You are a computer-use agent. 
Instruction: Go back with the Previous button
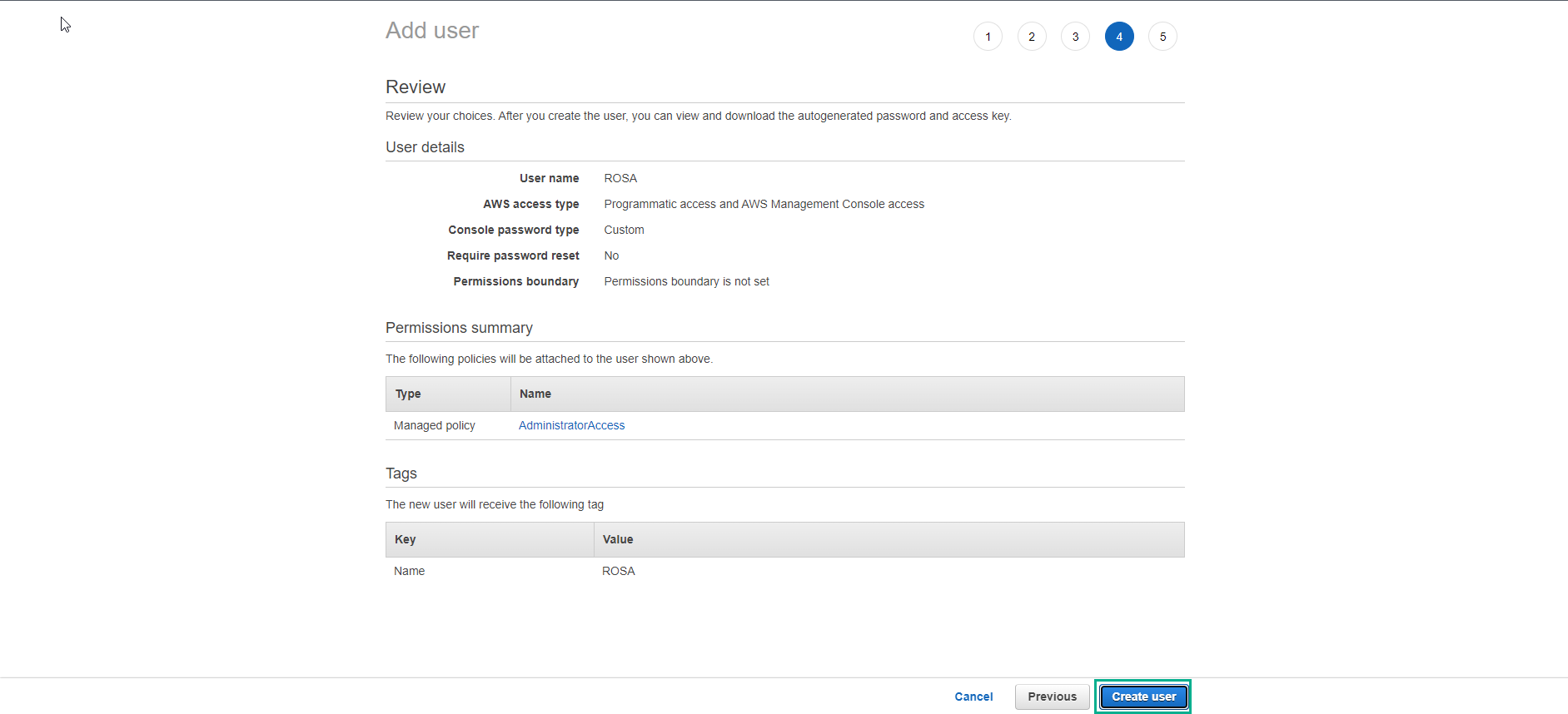[1052, 697]
